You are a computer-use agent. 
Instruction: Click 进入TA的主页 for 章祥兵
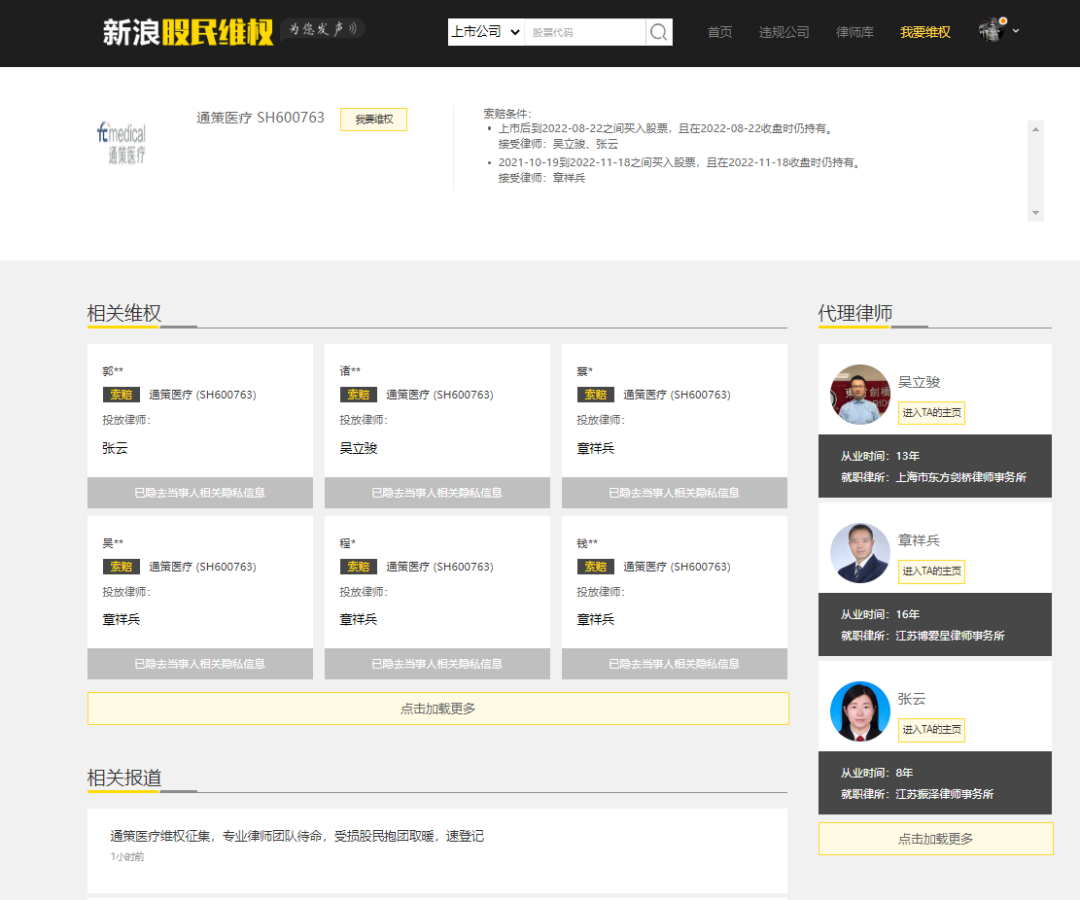pos(931,571)
